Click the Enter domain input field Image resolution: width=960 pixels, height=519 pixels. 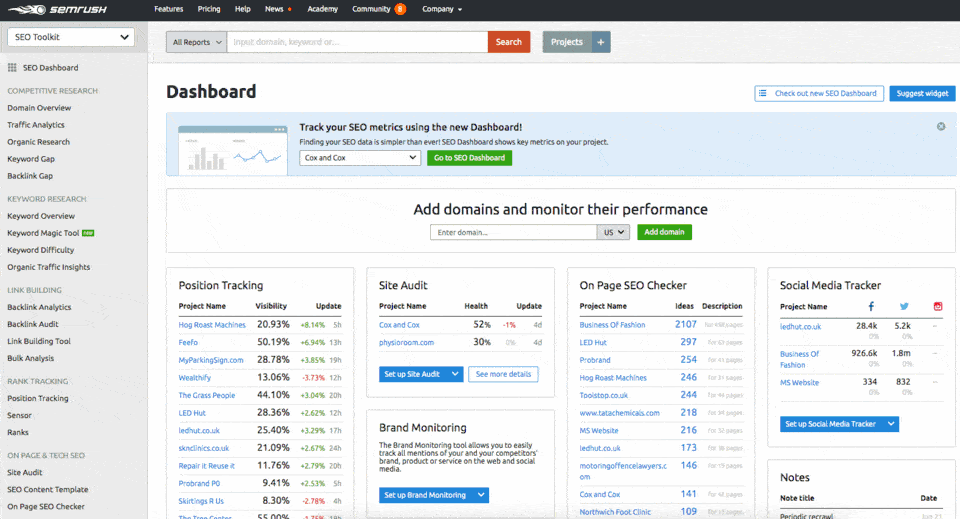pos(514,233)
